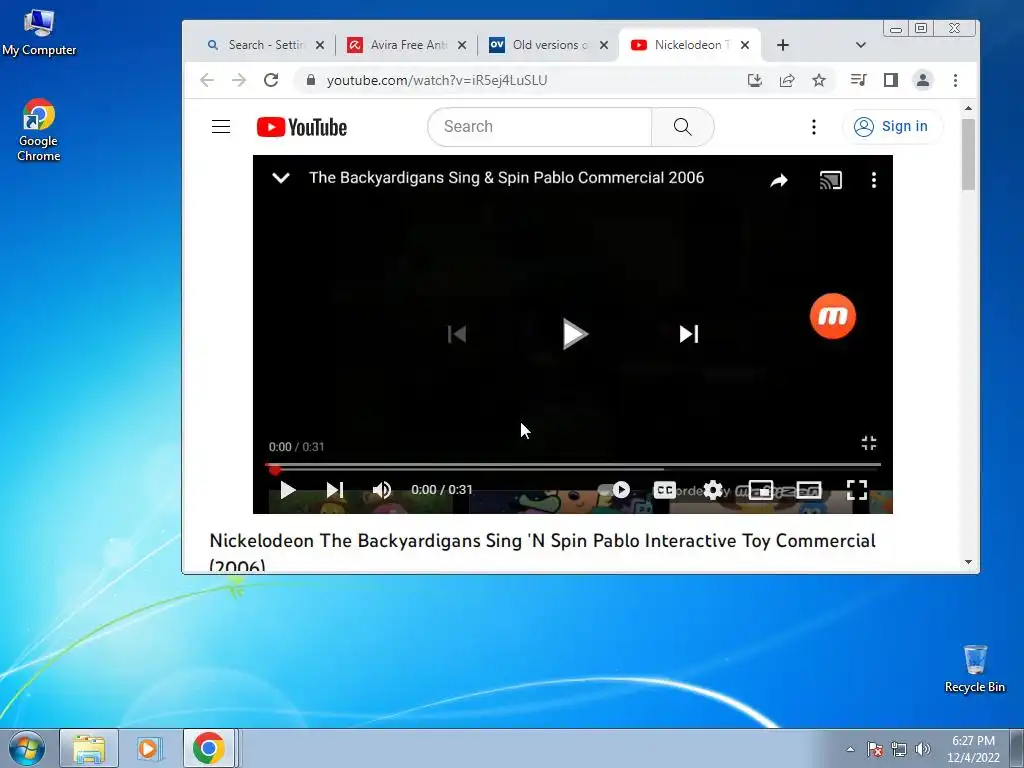Skip to next video in center overlay
The image size is (1024, 768).
[x=689, y=334]
